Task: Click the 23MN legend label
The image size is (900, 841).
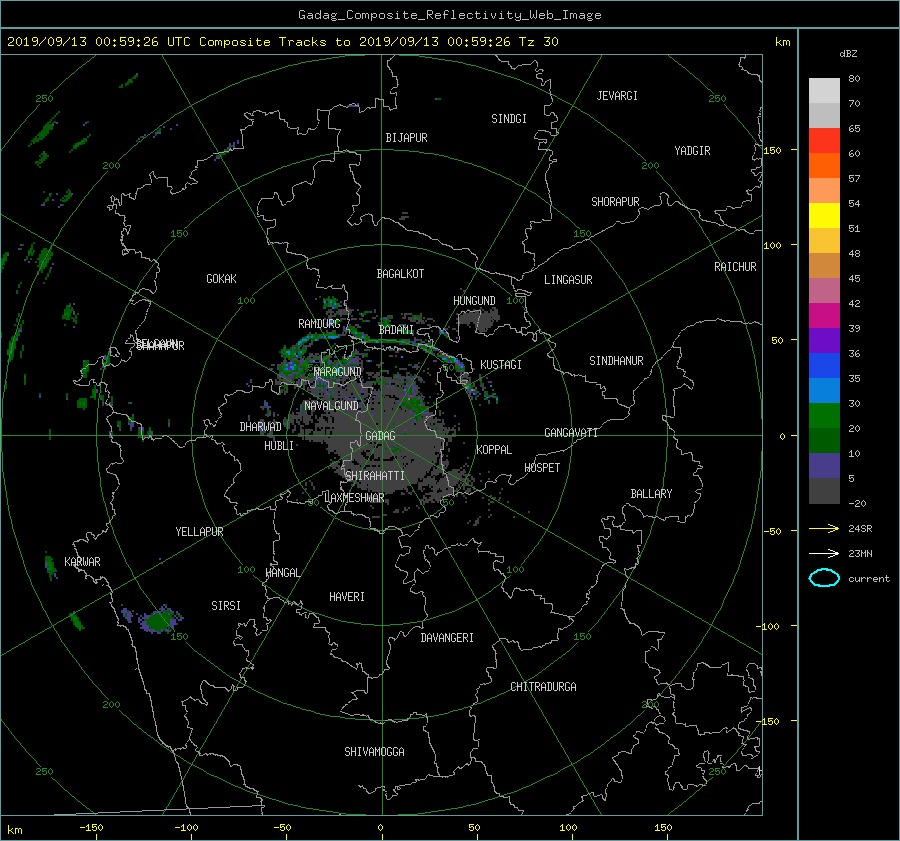Action: (860, 553)
